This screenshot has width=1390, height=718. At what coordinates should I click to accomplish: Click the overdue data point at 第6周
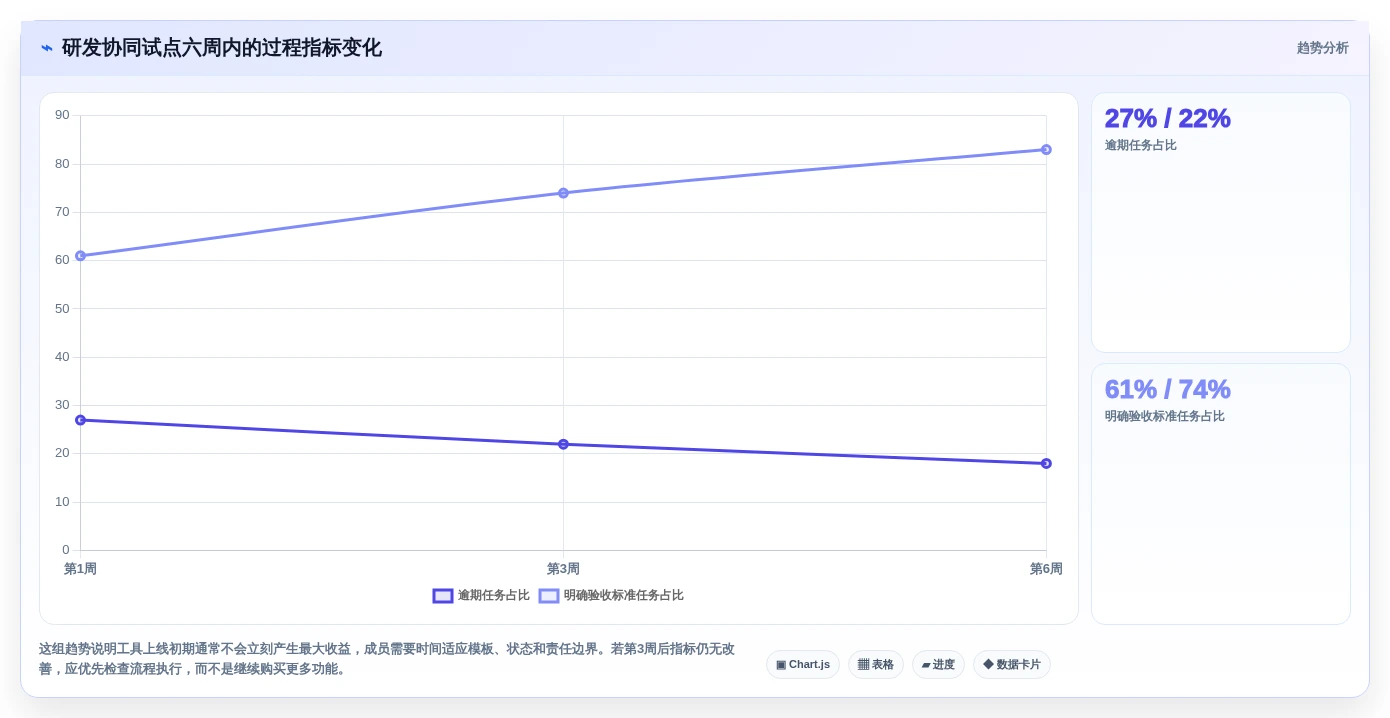tap(1046, 464)
